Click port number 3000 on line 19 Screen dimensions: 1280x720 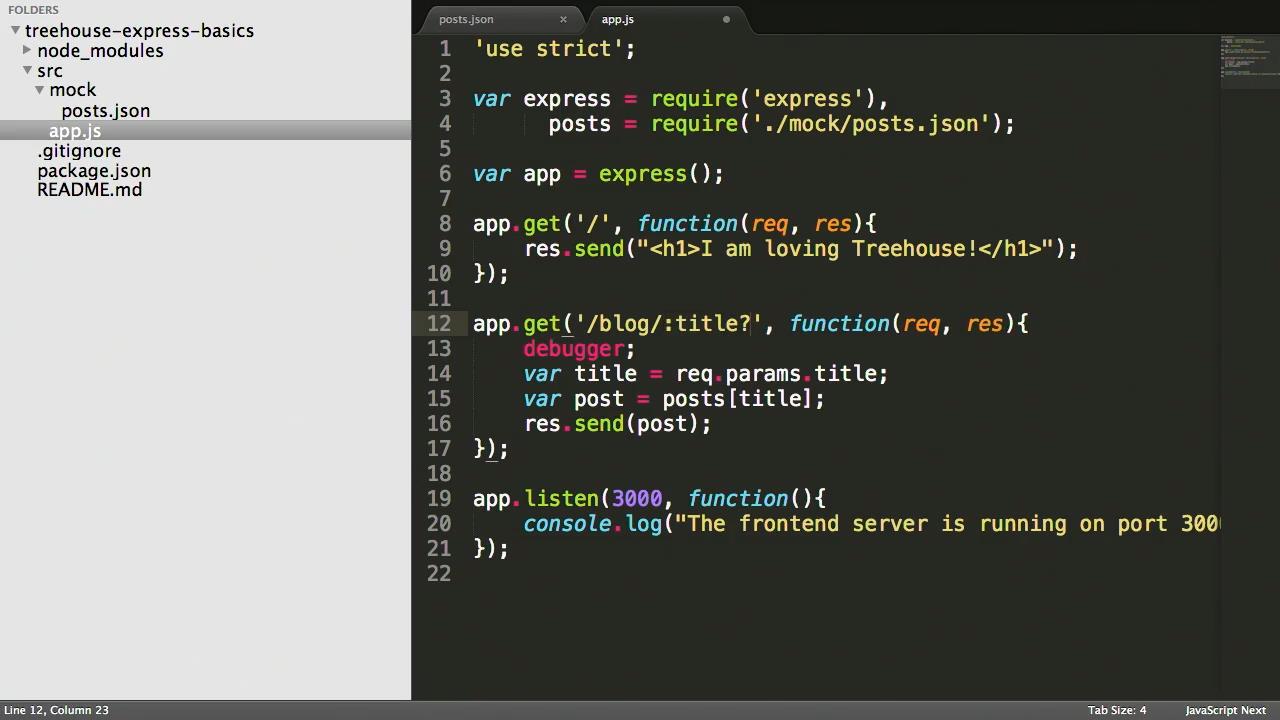tap(637, 499)
